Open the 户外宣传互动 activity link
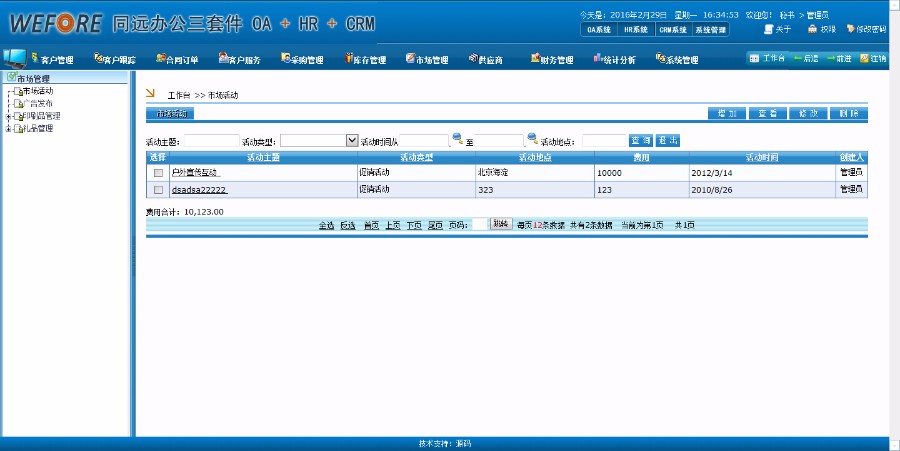The height and width of the screenshot is (451, 900). (196, 173)
